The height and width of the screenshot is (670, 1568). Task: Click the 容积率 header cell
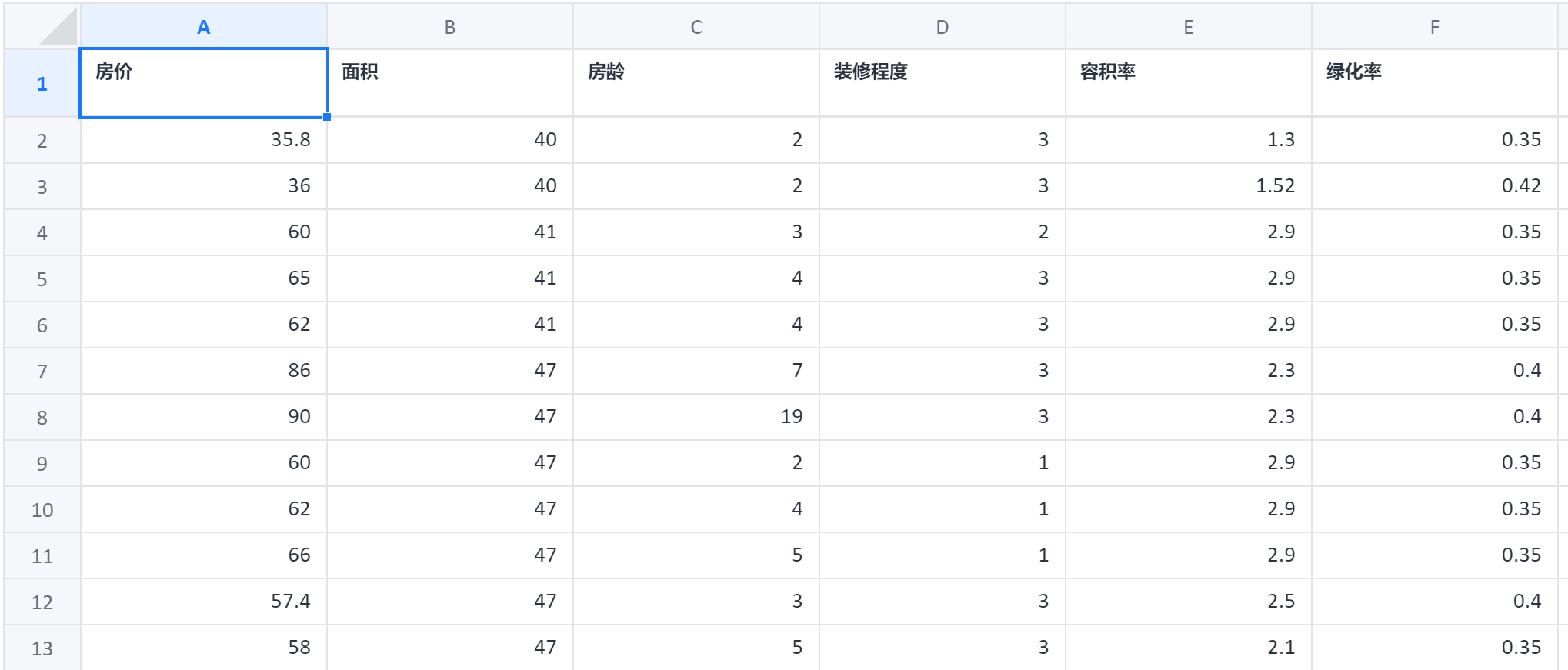coord(1188,83)
